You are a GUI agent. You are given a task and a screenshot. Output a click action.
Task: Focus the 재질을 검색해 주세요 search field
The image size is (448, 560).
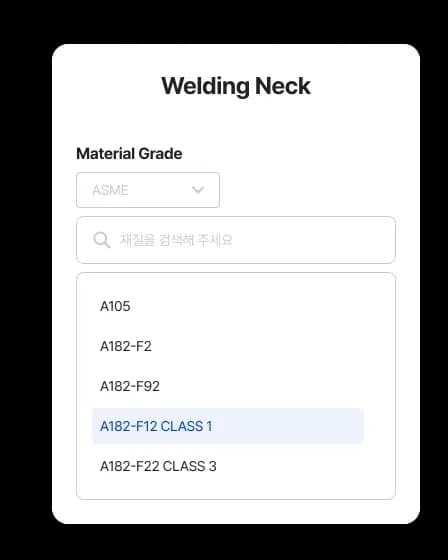(x=236, y=240)
